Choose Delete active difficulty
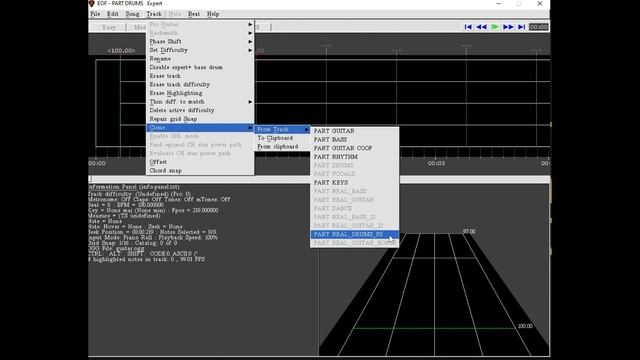 (x=200, y=110)
